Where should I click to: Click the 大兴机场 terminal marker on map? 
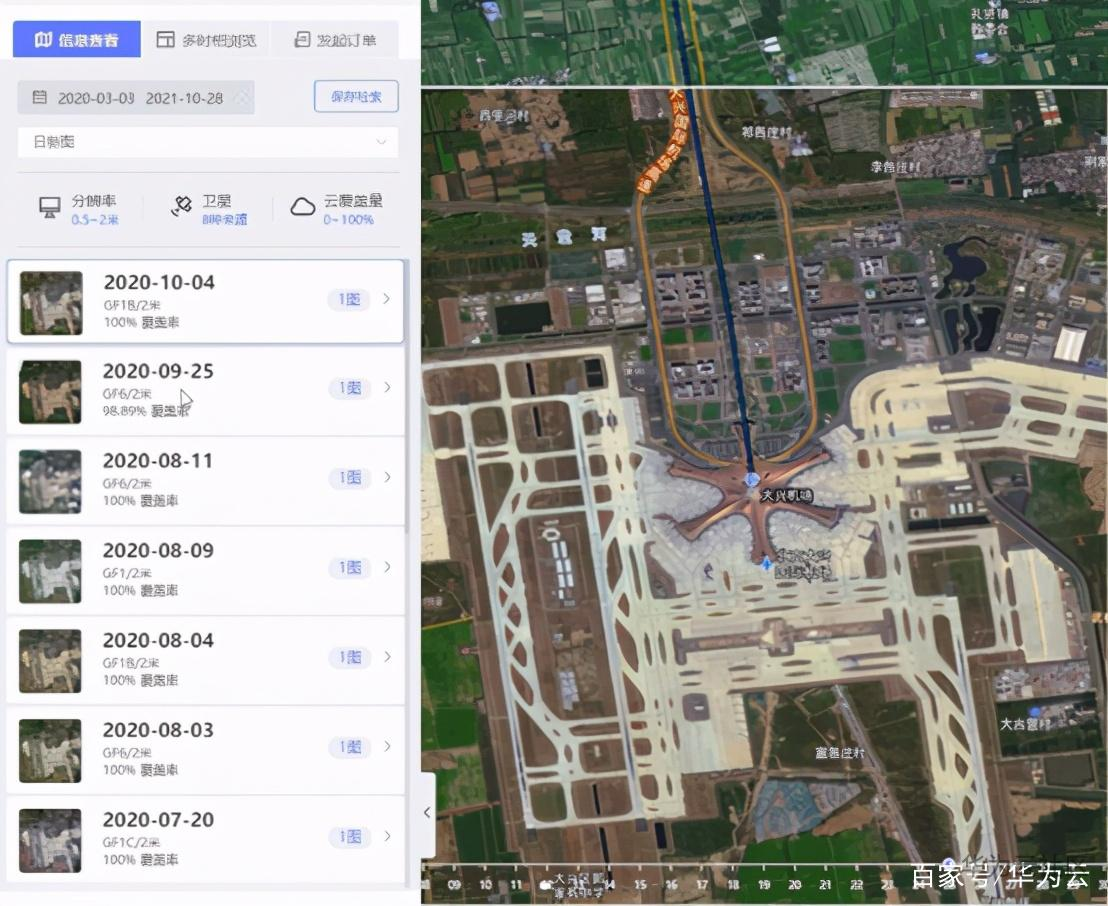752,480
